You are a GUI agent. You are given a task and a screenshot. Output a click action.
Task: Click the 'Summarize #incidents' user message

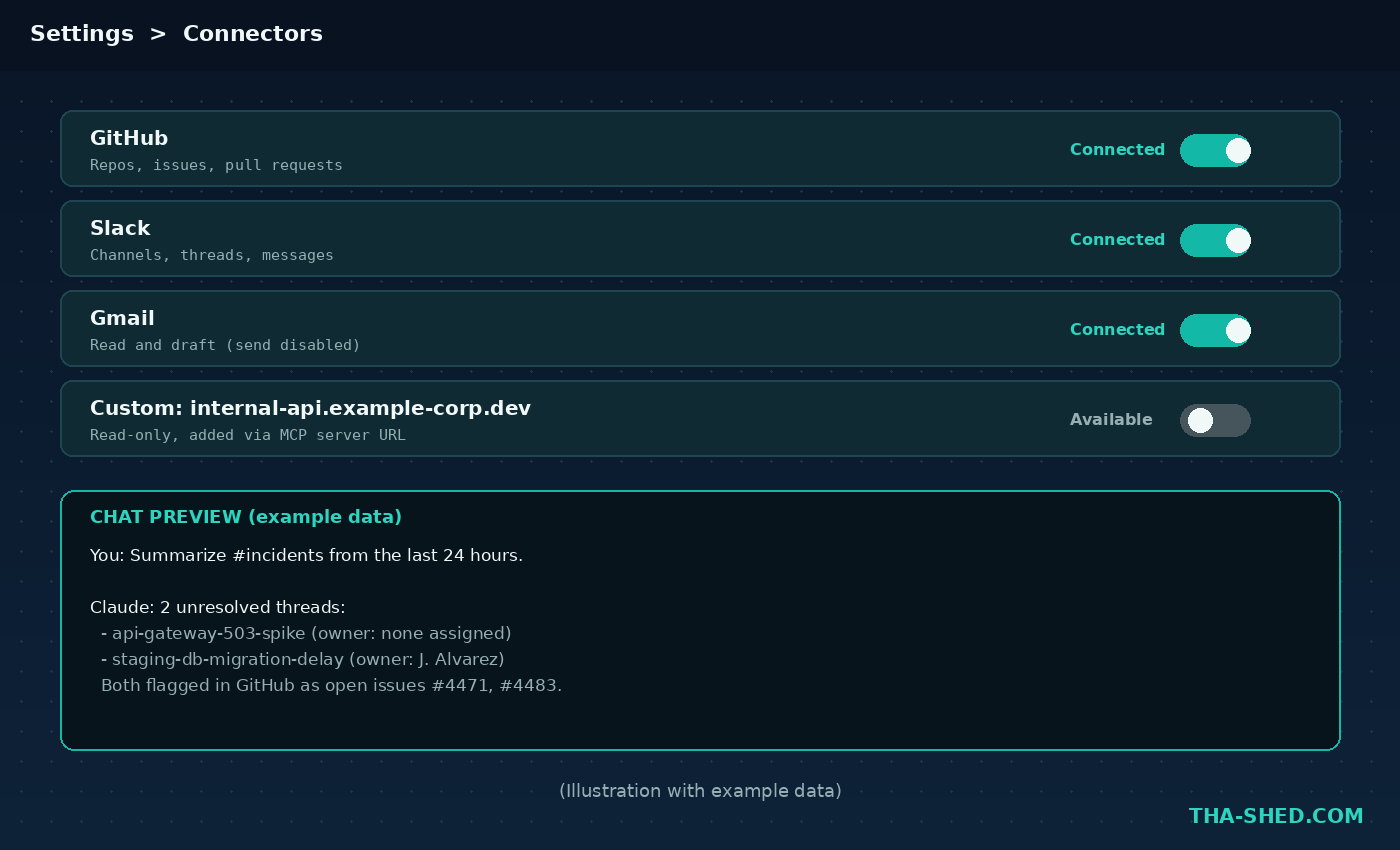(x=306, y=555)
